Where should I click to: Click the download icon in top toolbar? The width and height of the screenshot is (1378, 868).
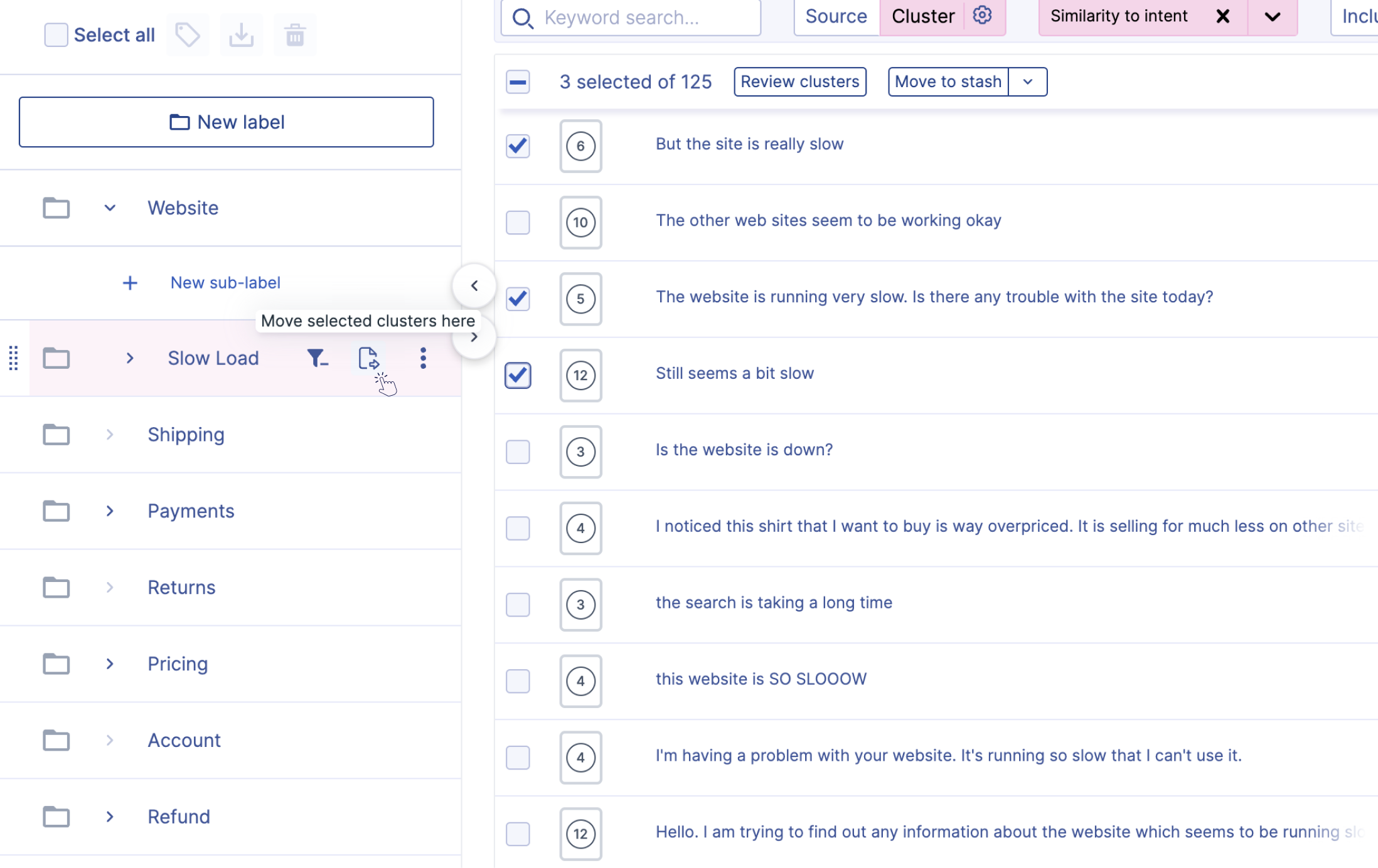click(241, 35)
